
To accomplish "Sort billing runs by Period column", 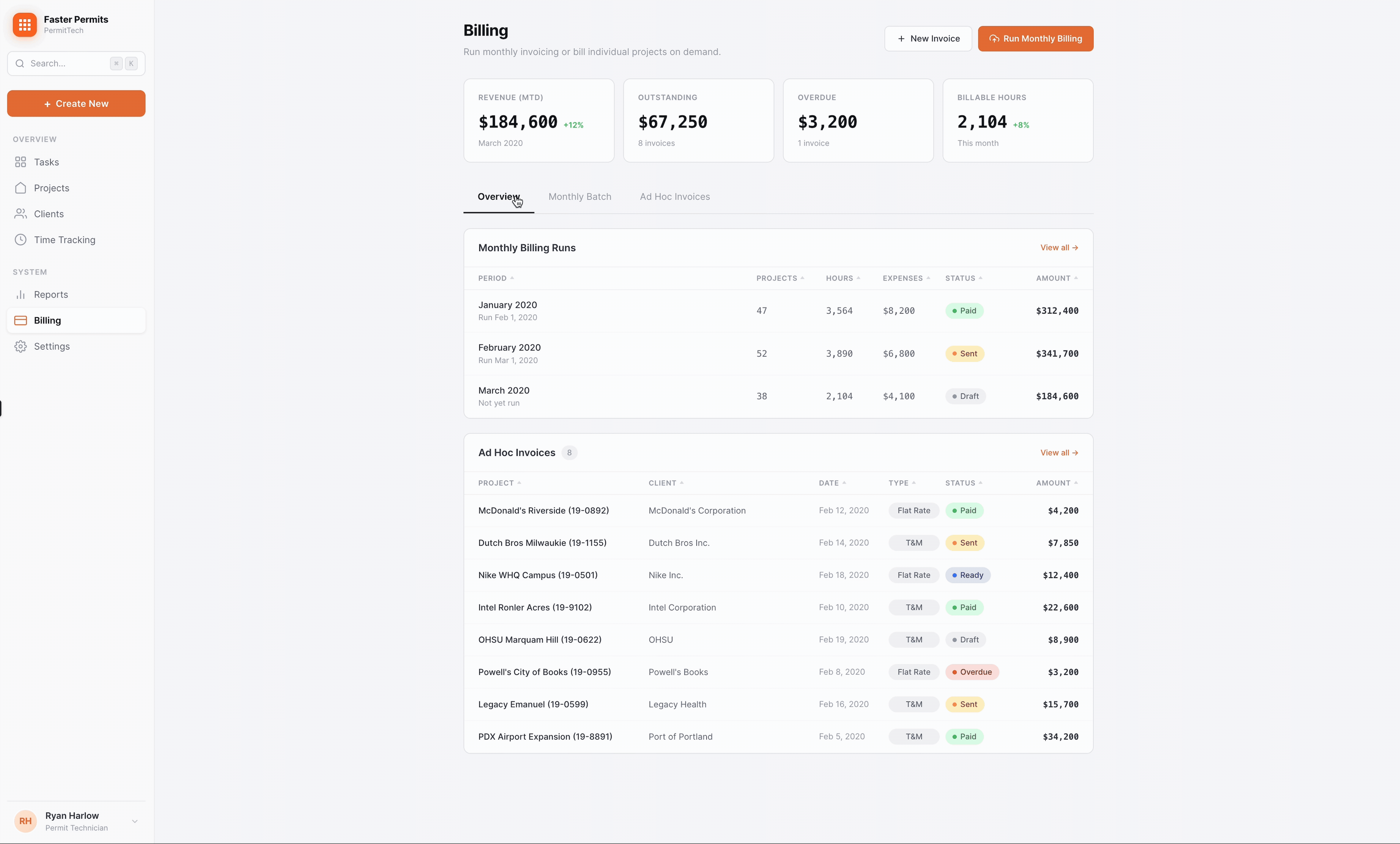I will [494, 278].
